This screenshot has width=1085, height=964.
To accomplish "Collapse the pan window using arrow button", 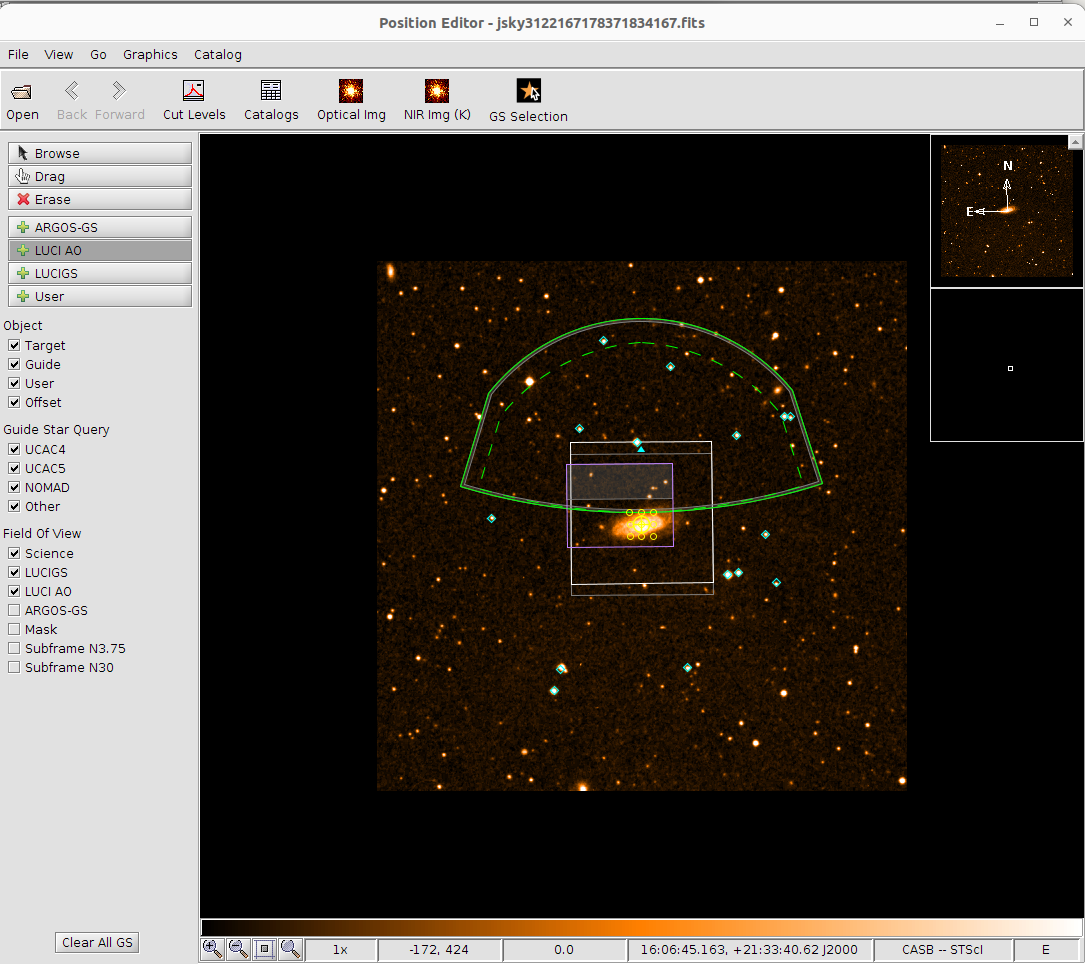I will [x=1075, y=143].
